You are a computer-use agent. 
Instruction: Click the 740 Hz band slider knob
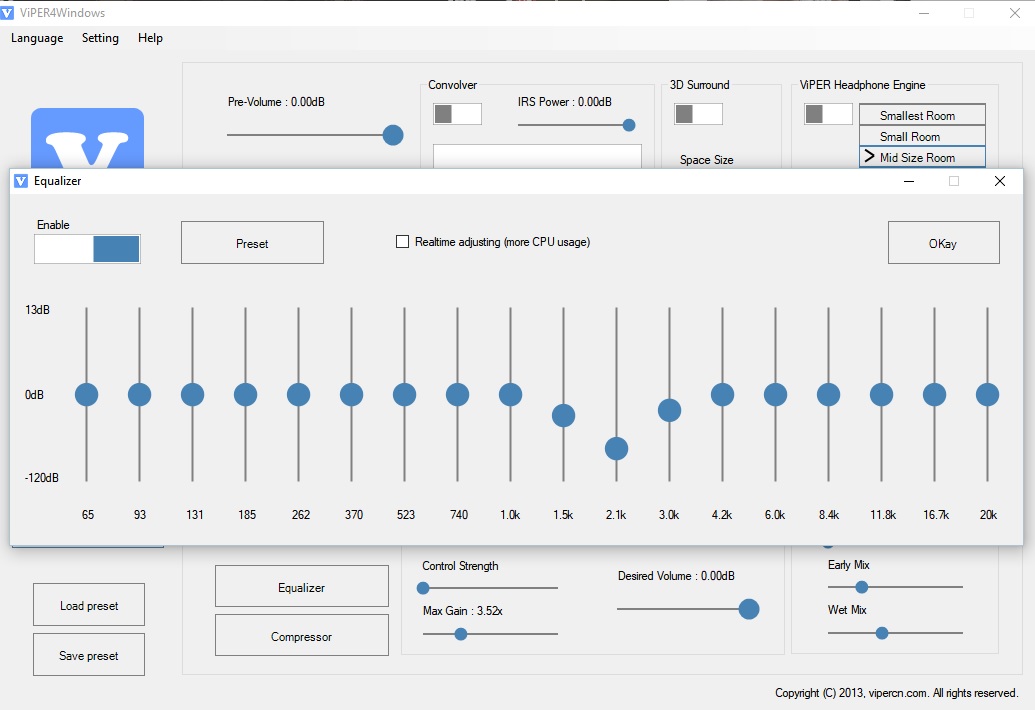(457, 395)
